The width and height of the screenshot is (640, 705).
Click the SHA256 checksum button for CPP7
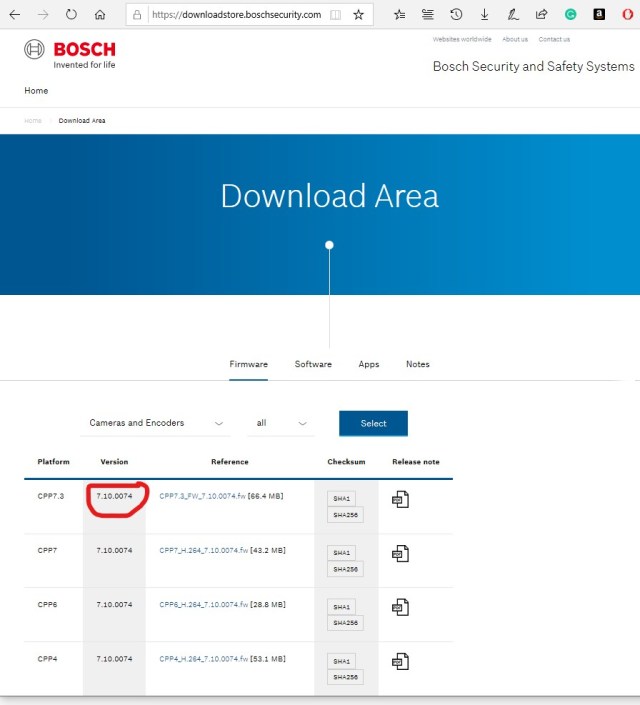[345, 569]
